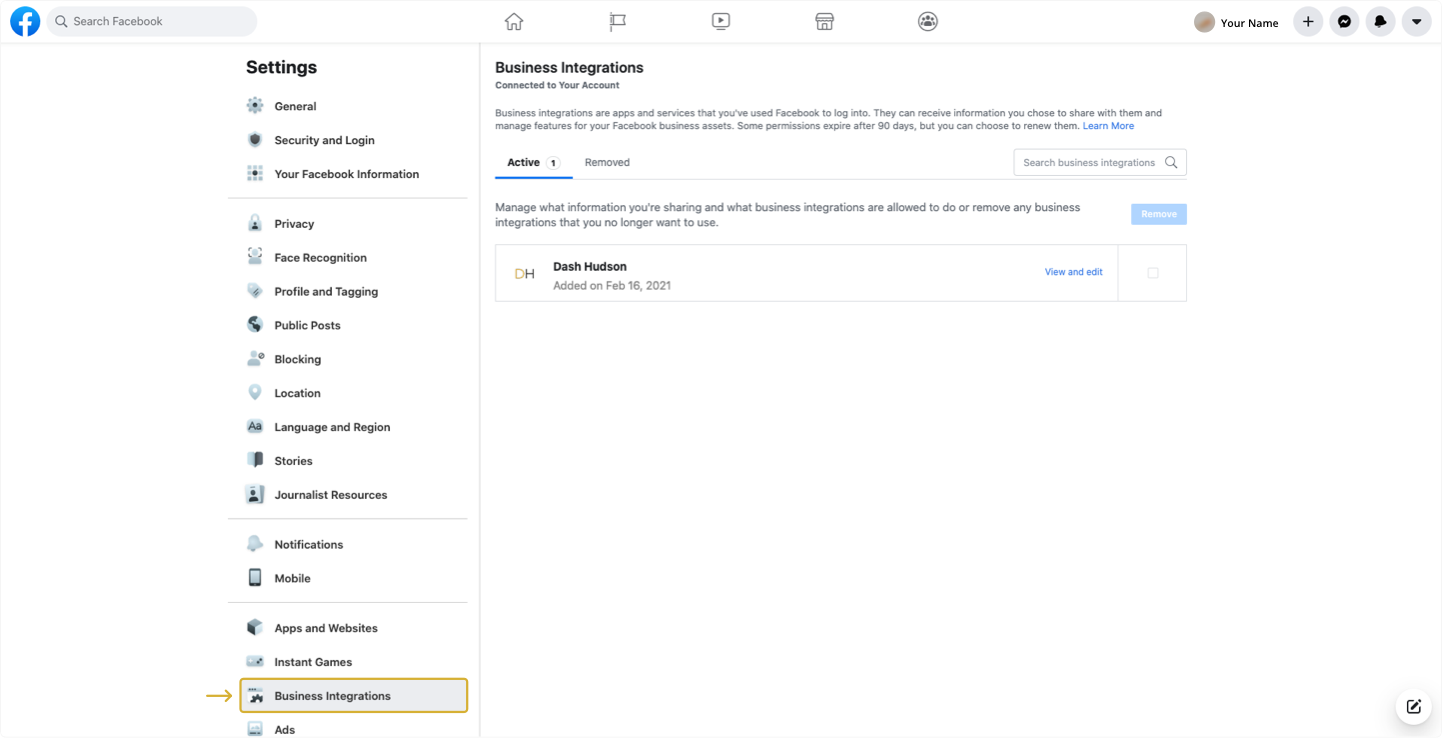This screenshot has height=738, width=1442.
Task: Open the Messenger icon
Action: point(1344,21)
